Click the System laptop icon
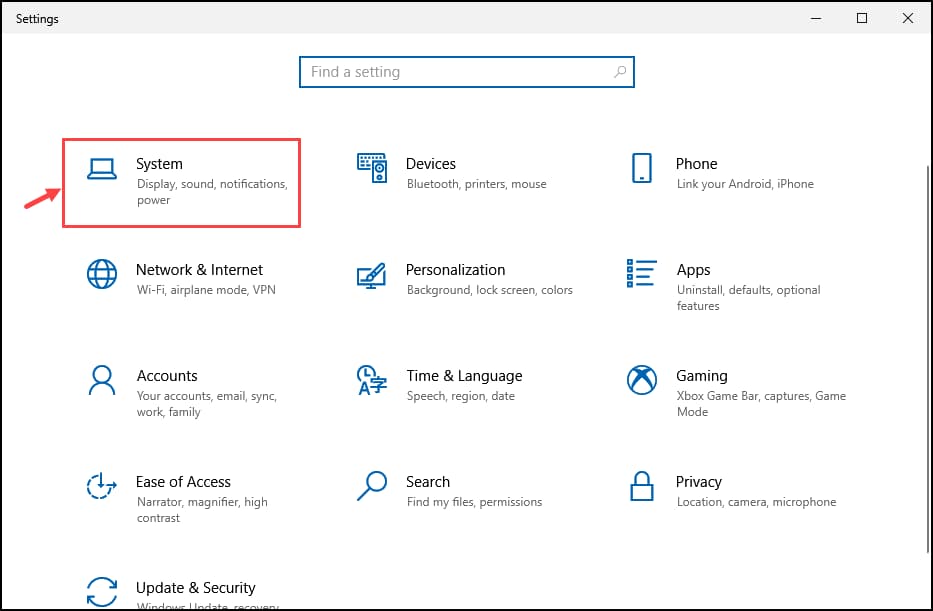This screenshot has height=611, width=933. (x=101, y=169)
